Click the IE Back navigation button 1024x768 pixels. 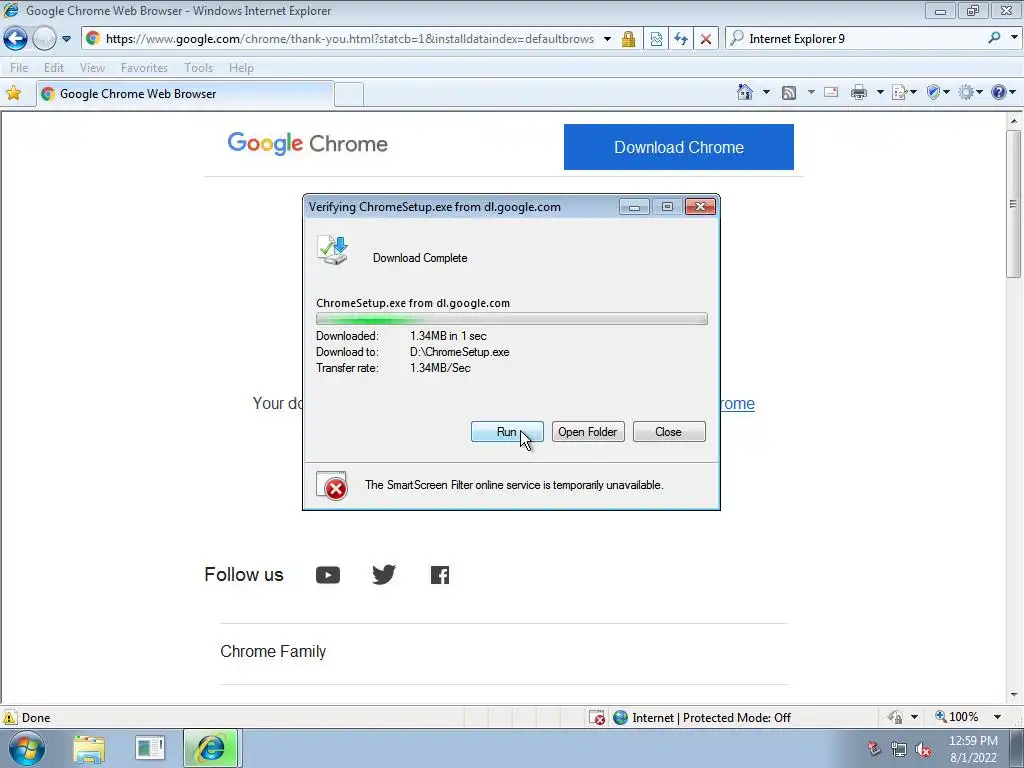click(x=16, y=39)
